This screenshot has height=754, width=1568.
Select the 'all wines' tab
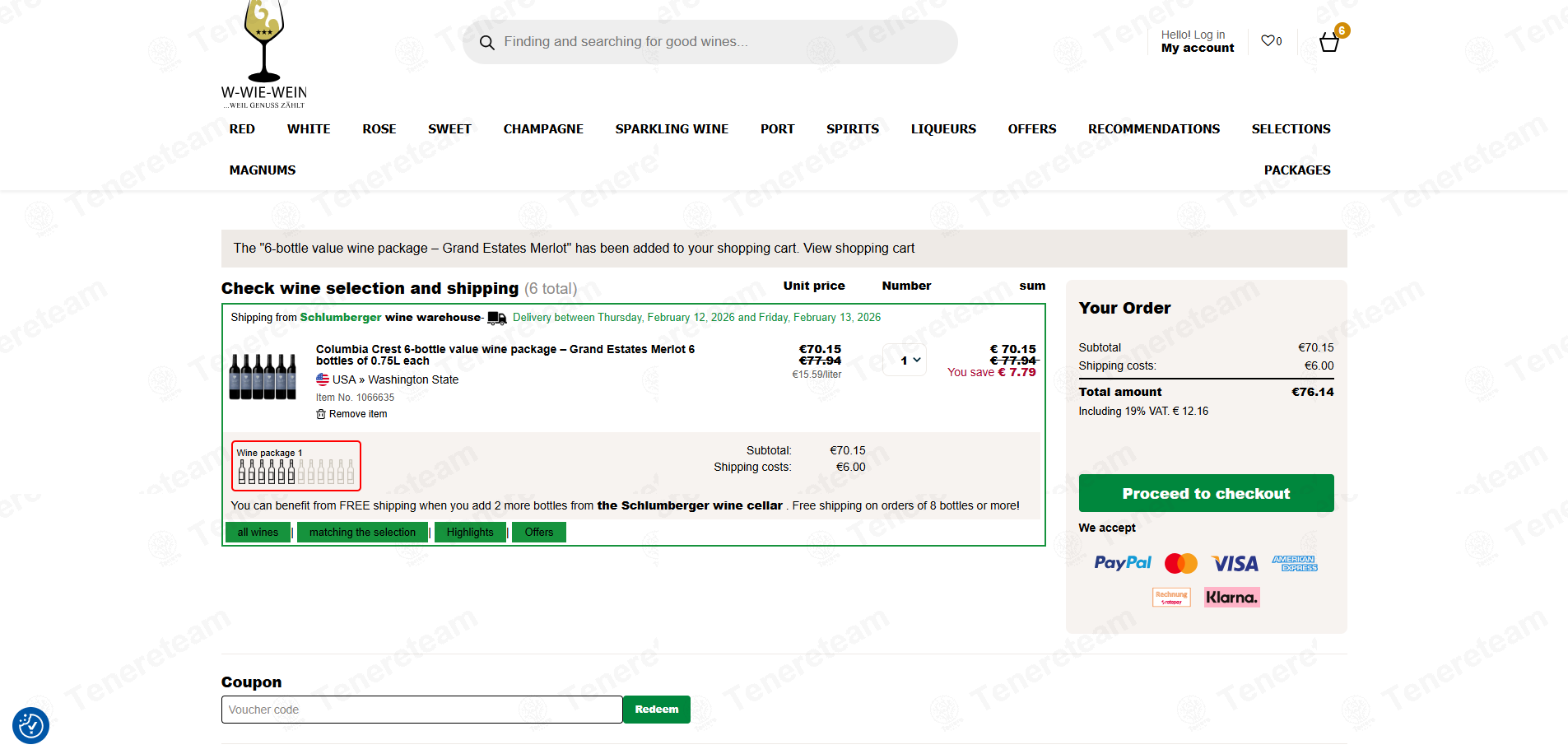258,533
